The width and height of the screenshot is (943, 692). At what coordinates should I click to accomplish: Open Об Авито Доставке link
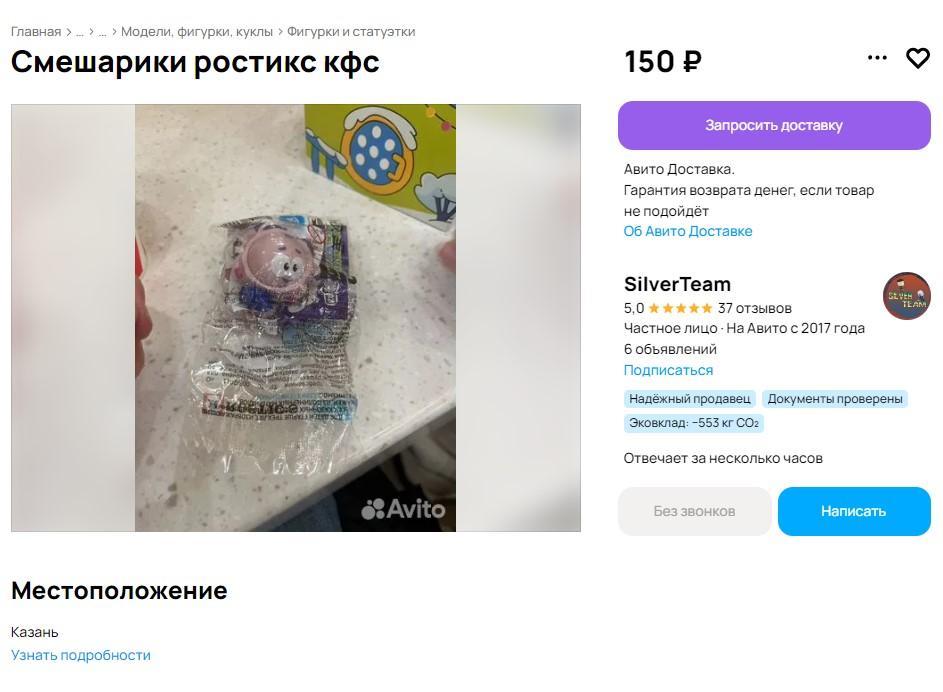point(687,231)
